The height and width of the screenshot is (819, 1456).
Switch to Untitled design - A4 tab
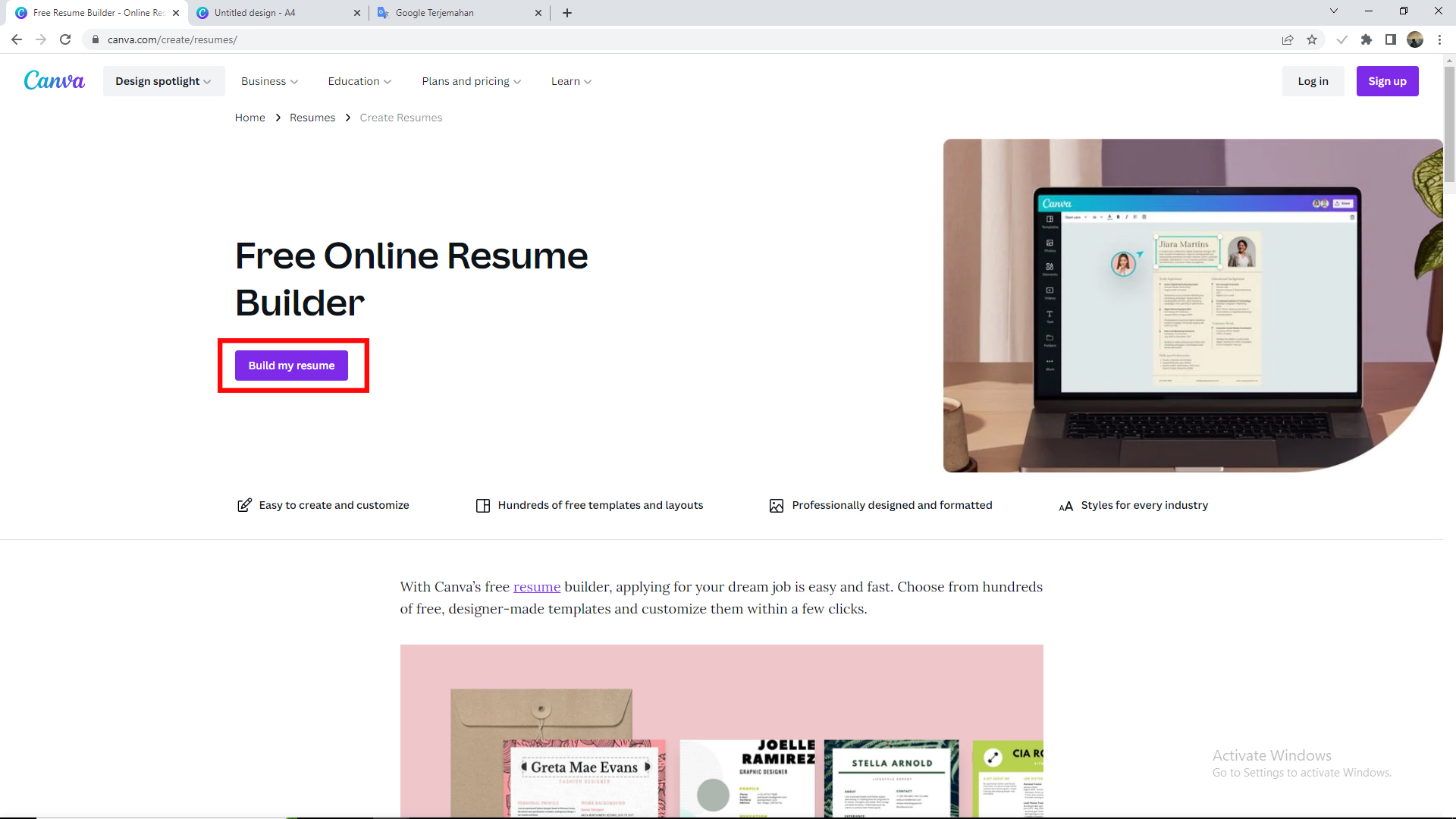pyautogui.click(x=278, y=13)
